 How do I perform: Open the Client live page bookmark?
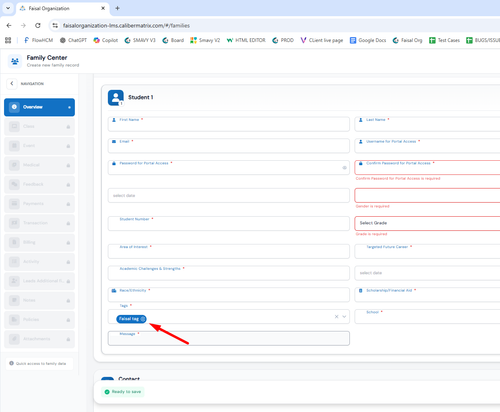pos(322,40)
